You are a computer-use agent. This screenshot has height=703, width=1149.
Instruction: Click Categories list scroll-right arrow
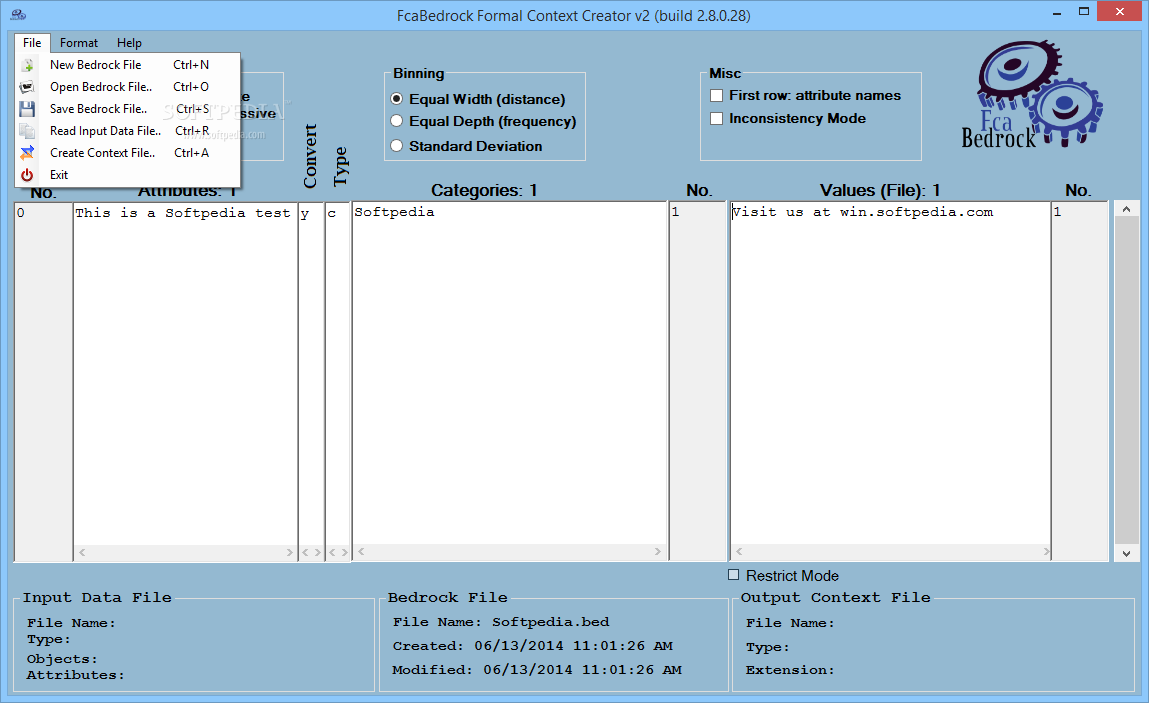tap(657, 551)
